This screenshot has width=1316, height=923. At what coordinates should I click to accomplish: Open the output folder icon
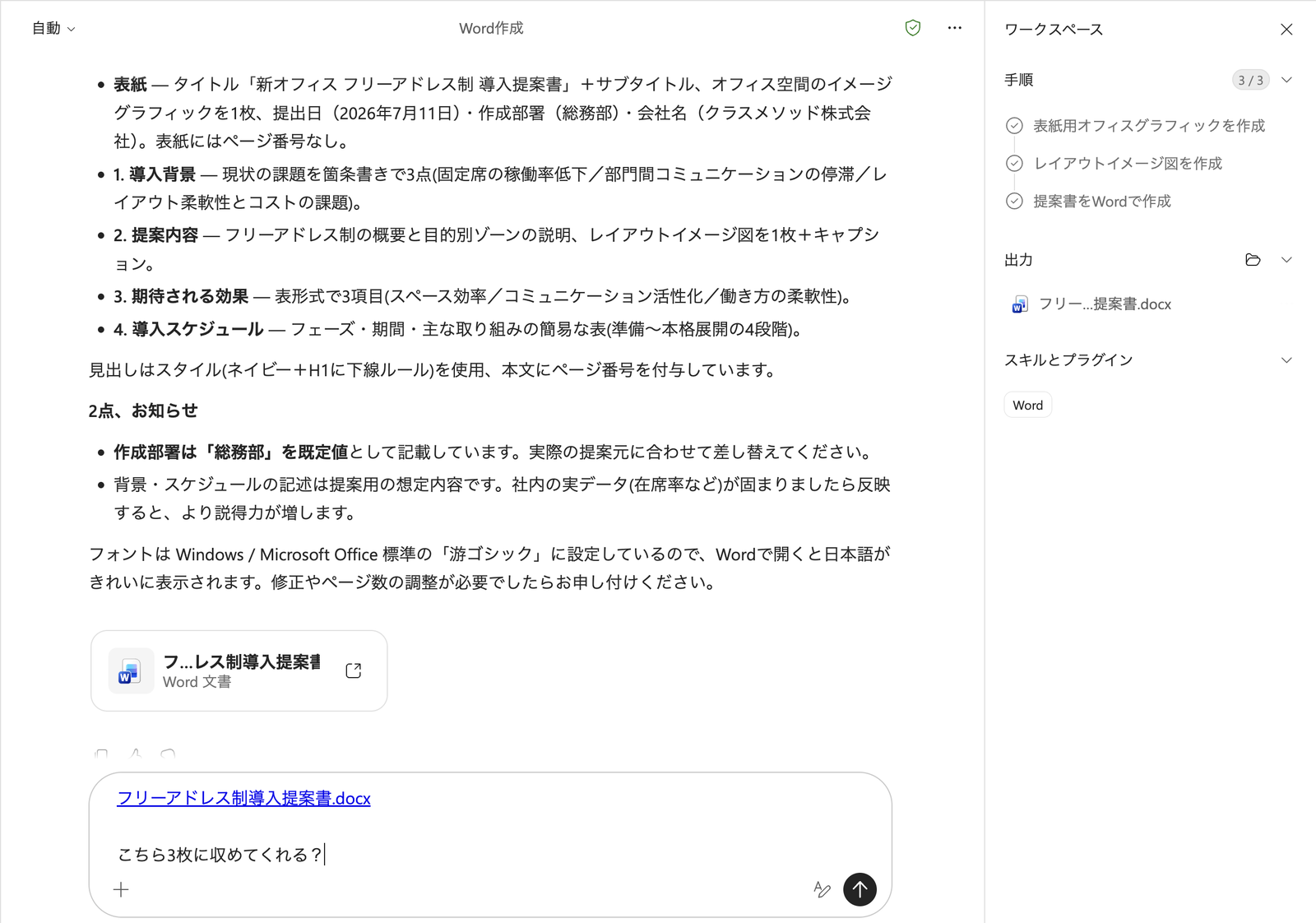pyautogui.click(x=1253, y=260)
